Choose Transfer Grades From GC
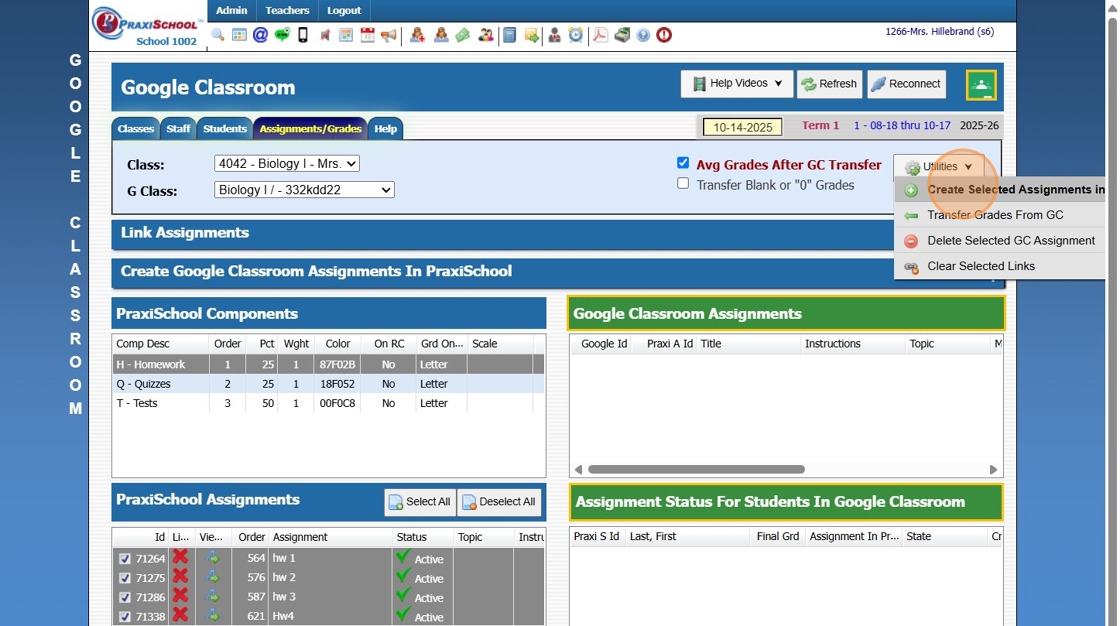 coord(1000,215)
